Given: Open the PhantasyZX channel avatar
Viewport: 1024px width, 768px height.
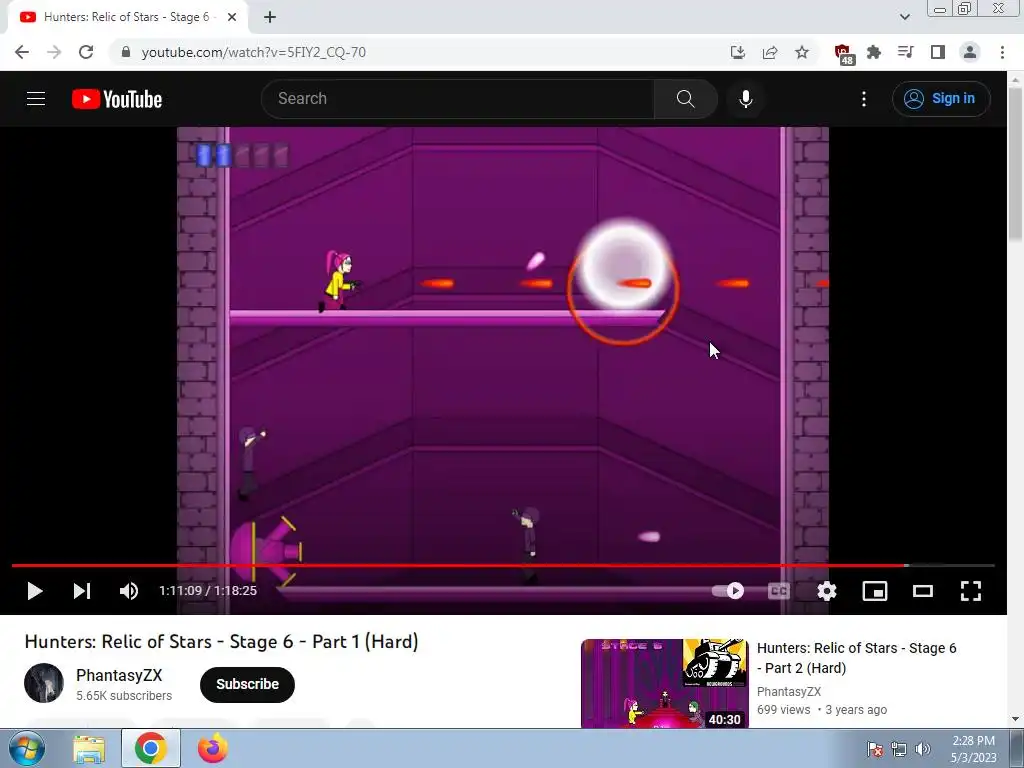Looking at the screenshot, I should point(44,683).
